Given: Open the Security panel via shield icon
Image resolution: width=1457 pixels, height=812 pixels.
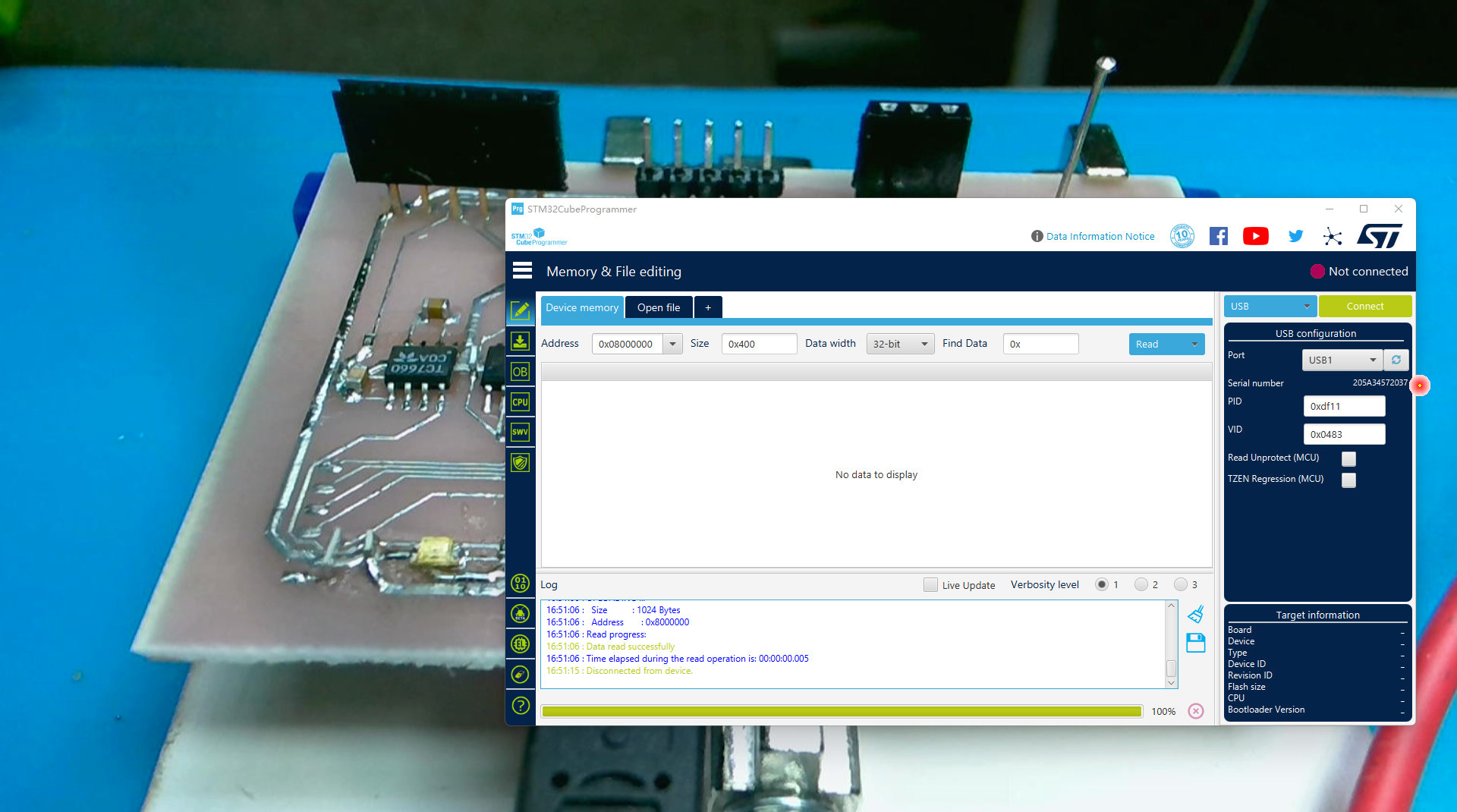Looking at the screenshot, I should pyautogui.click(x=521, y=462).
